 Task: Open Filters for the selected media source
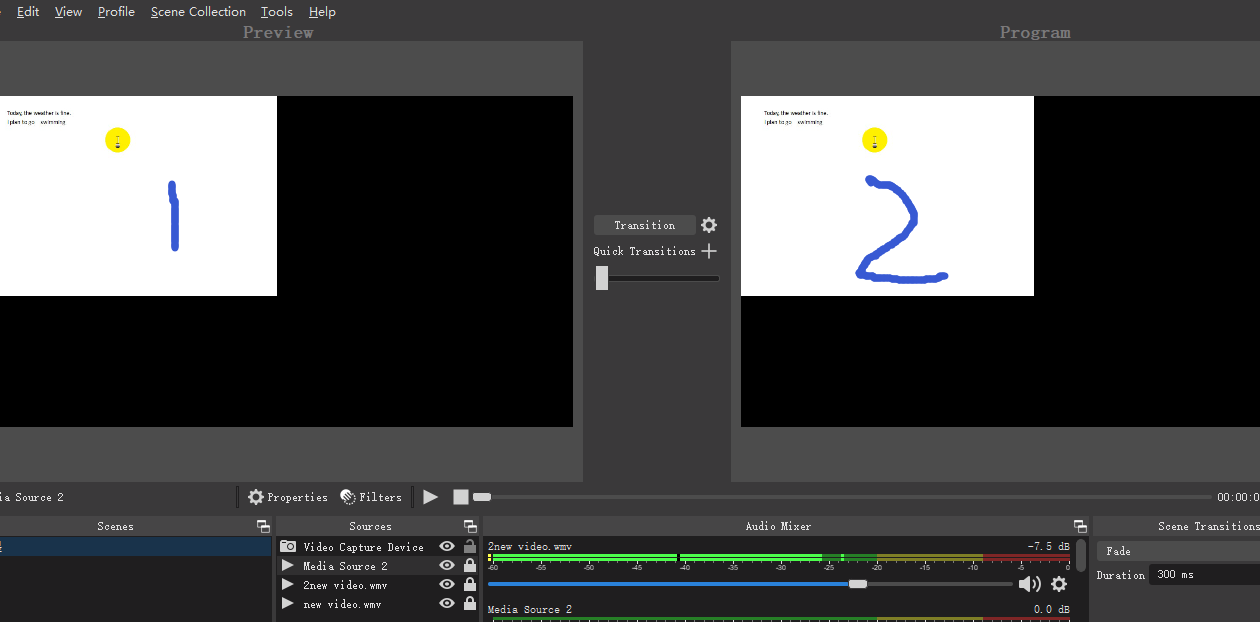click(x=371, y=496)
